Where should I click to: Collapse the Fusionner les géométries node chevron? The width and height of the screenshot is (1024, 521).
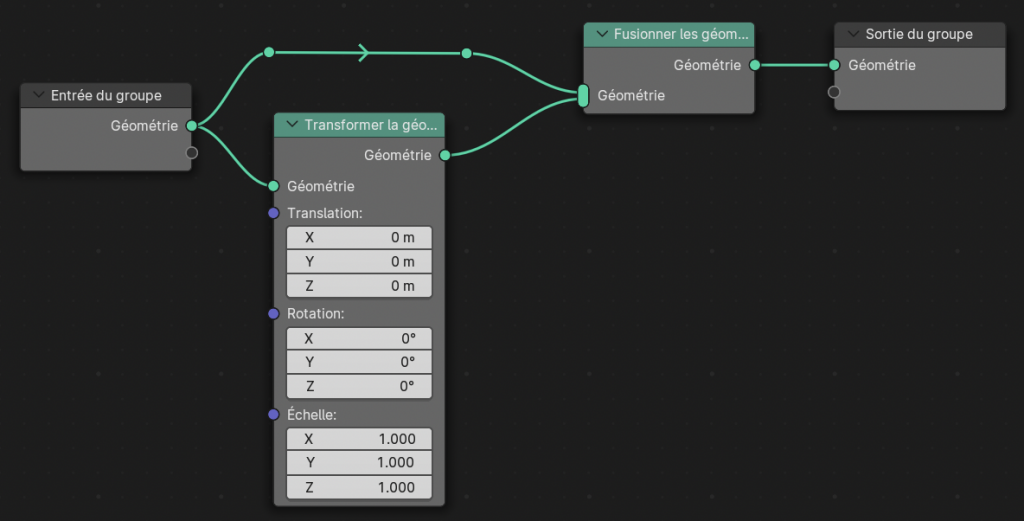click(x=601, y=34)
